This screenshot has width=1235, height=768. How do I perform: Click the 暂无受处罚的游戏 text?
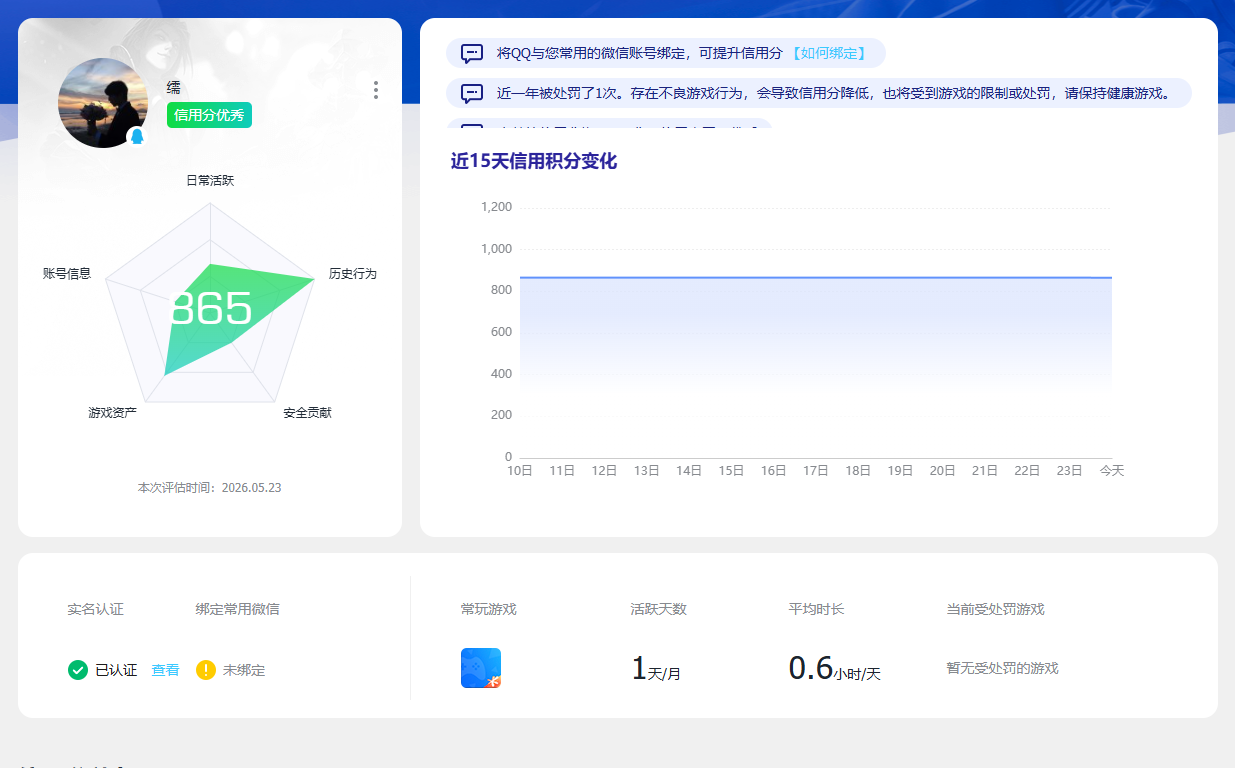point(1002,668)
